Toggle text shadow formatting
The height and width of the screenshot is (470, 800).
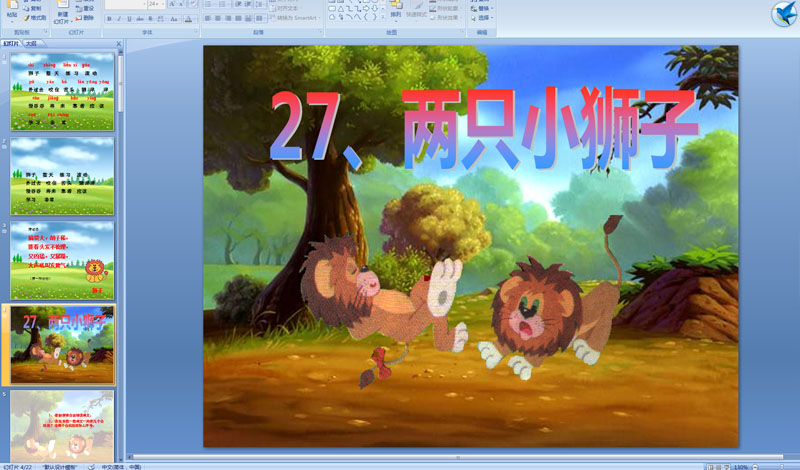pyautogui.click(x=150, y=19)
